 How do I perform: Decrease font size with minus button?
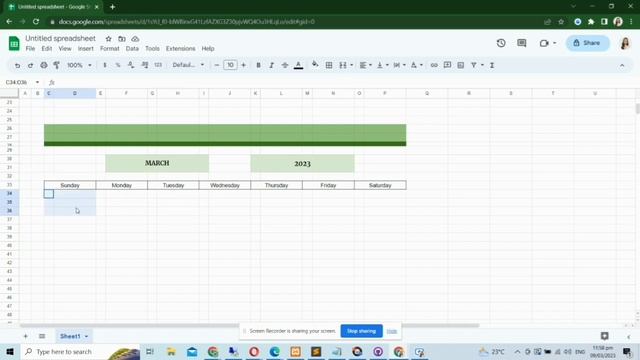(217, 65)
